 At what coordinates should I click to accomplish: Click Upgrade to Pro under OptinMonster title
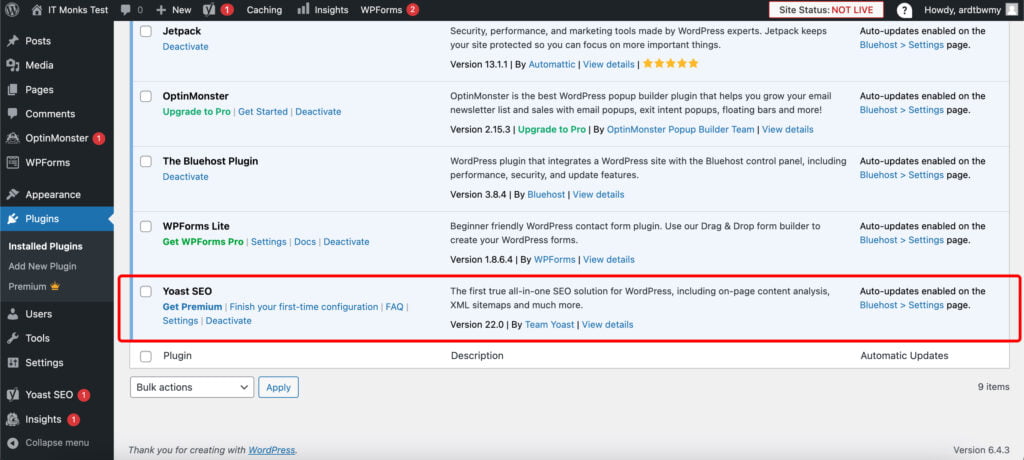coord(197,112)
